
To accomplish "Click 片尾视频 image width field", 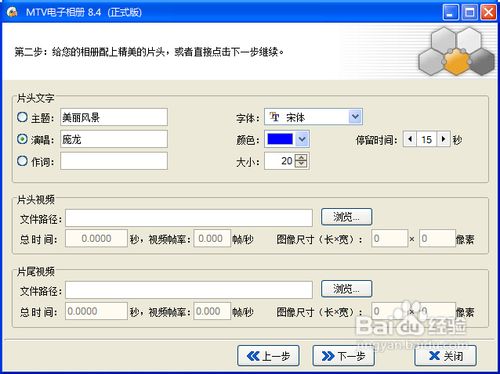I will coord(390,311).
